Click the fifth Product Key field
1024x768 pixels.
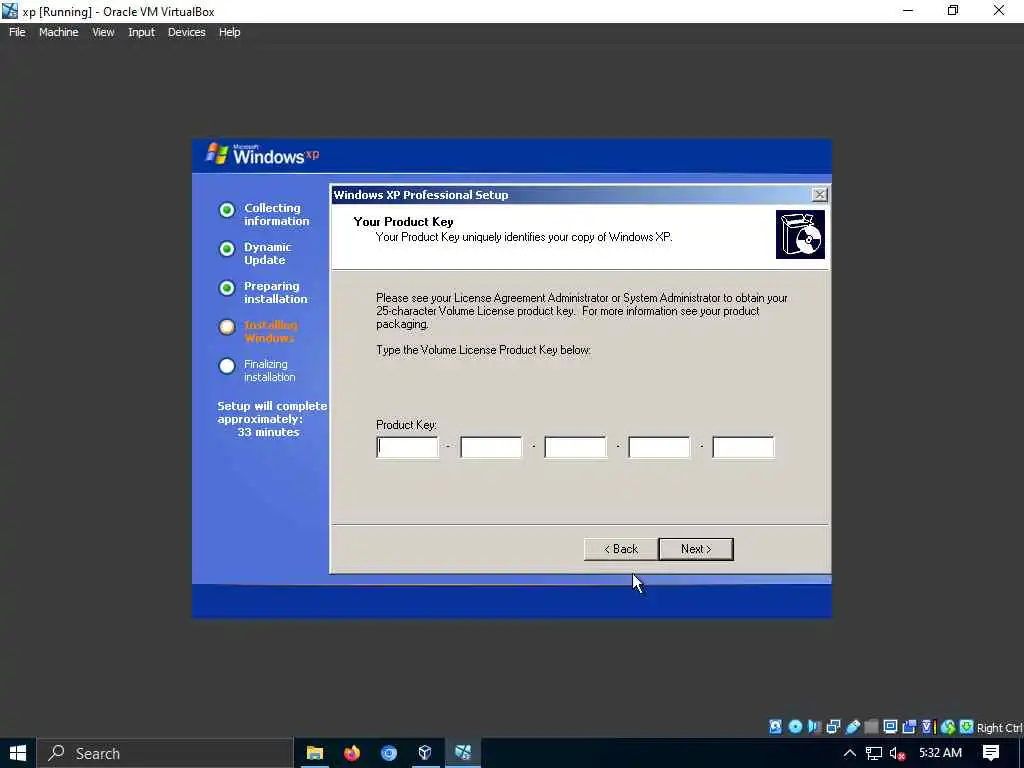[743, 447]
